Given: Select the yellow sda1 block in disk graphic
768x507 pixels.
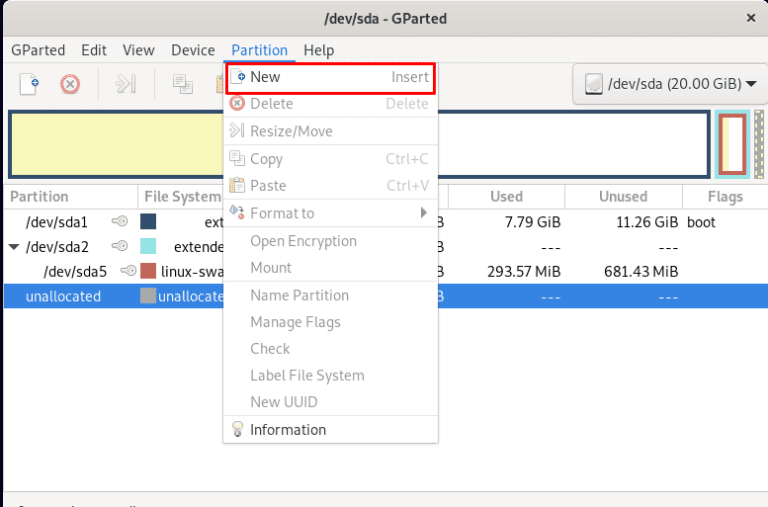Looking at the screenshot, I should point(115,145).
